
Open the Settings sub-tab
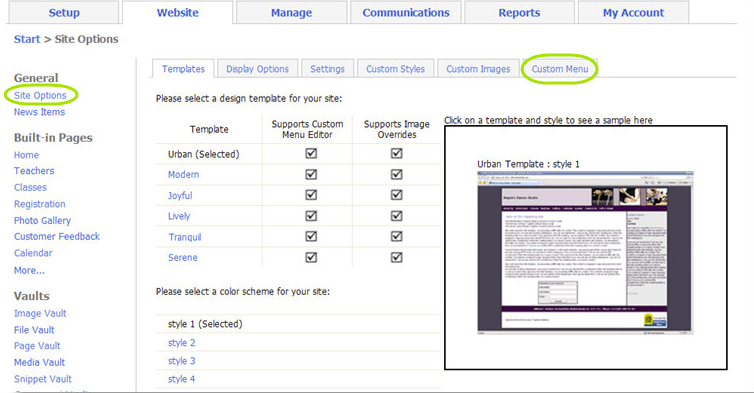327,69
